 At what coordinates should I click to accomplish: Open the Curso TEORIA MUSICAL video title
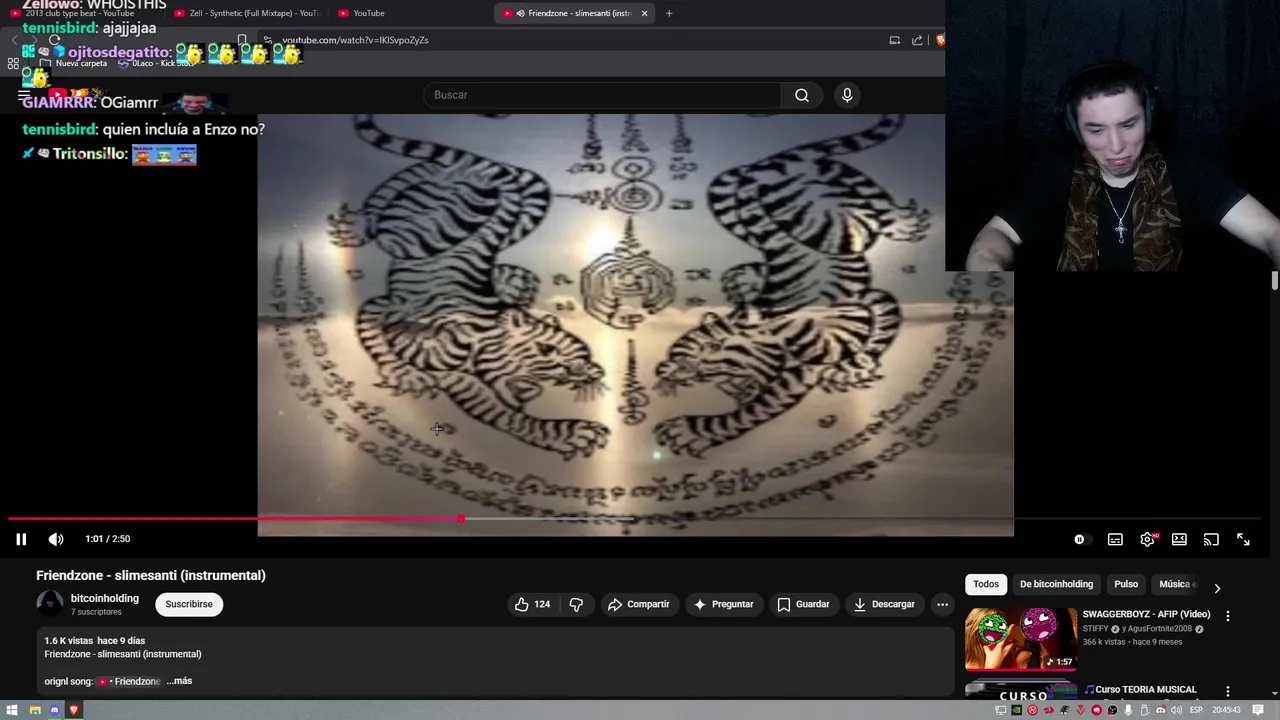pyautogui.click(x=1140, y=689)
